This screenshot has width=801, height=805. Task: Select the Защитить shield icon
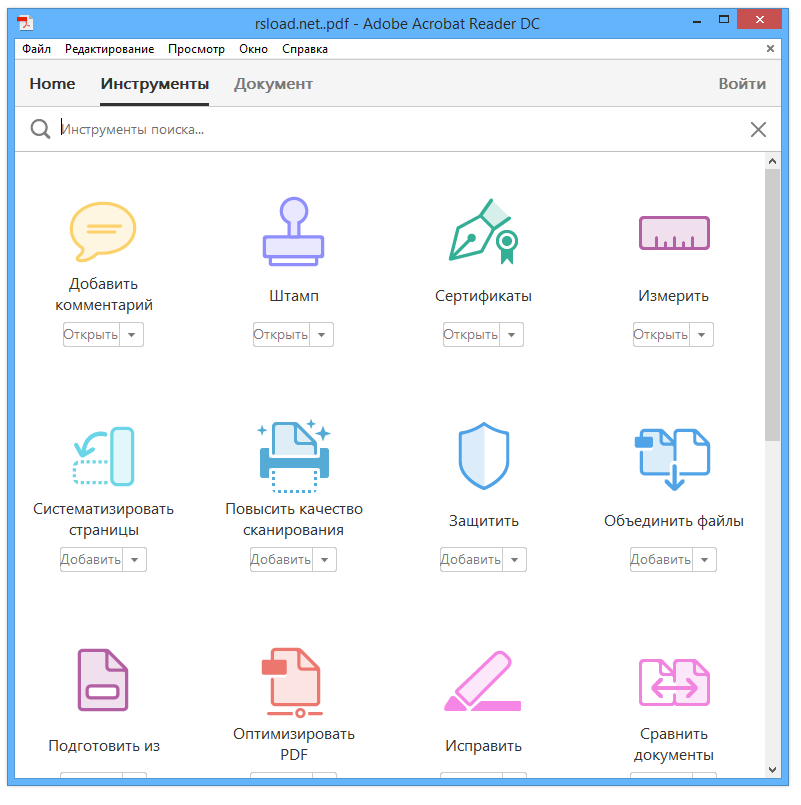click(483, 456)
